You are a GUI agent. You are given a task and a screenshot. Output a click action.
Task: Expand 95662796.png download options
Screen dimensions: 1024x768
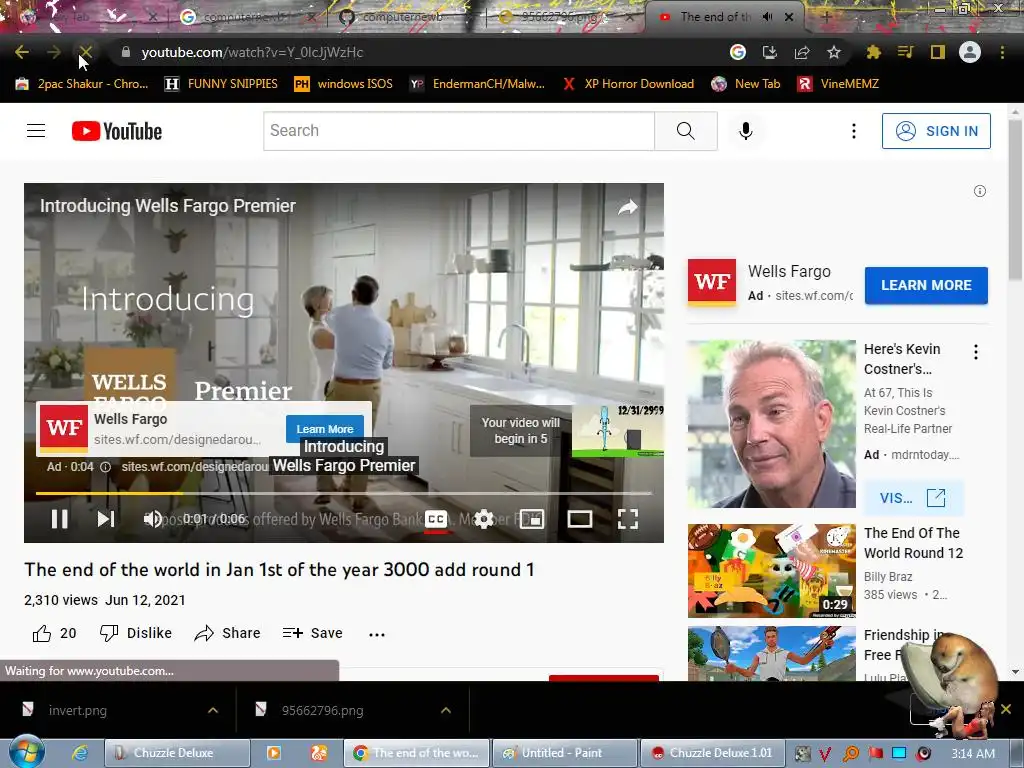coord(445,710)
